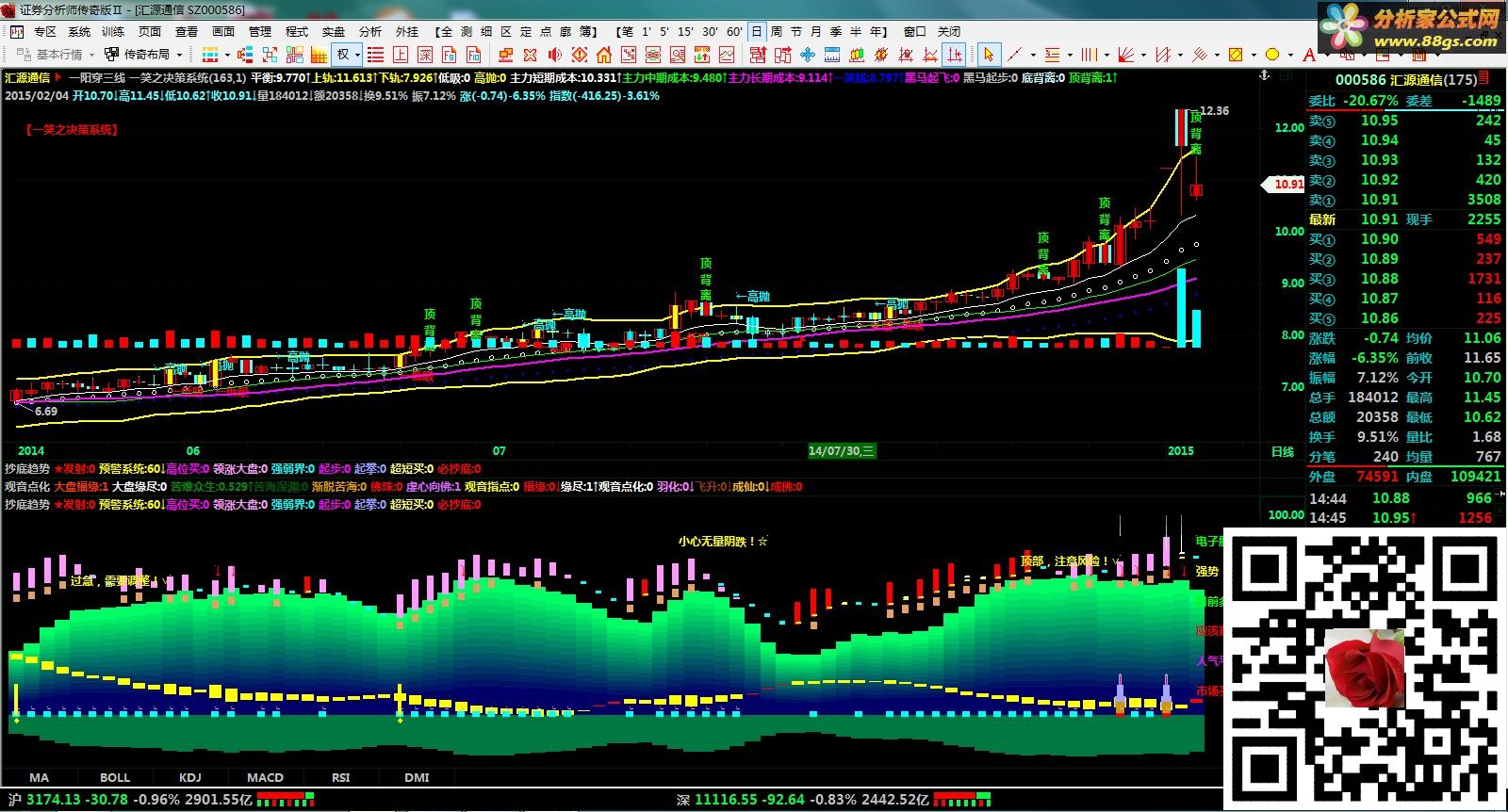Click the orange heat-map grid icon
The height and width of the screenshot is (812, 1508).
319,55
